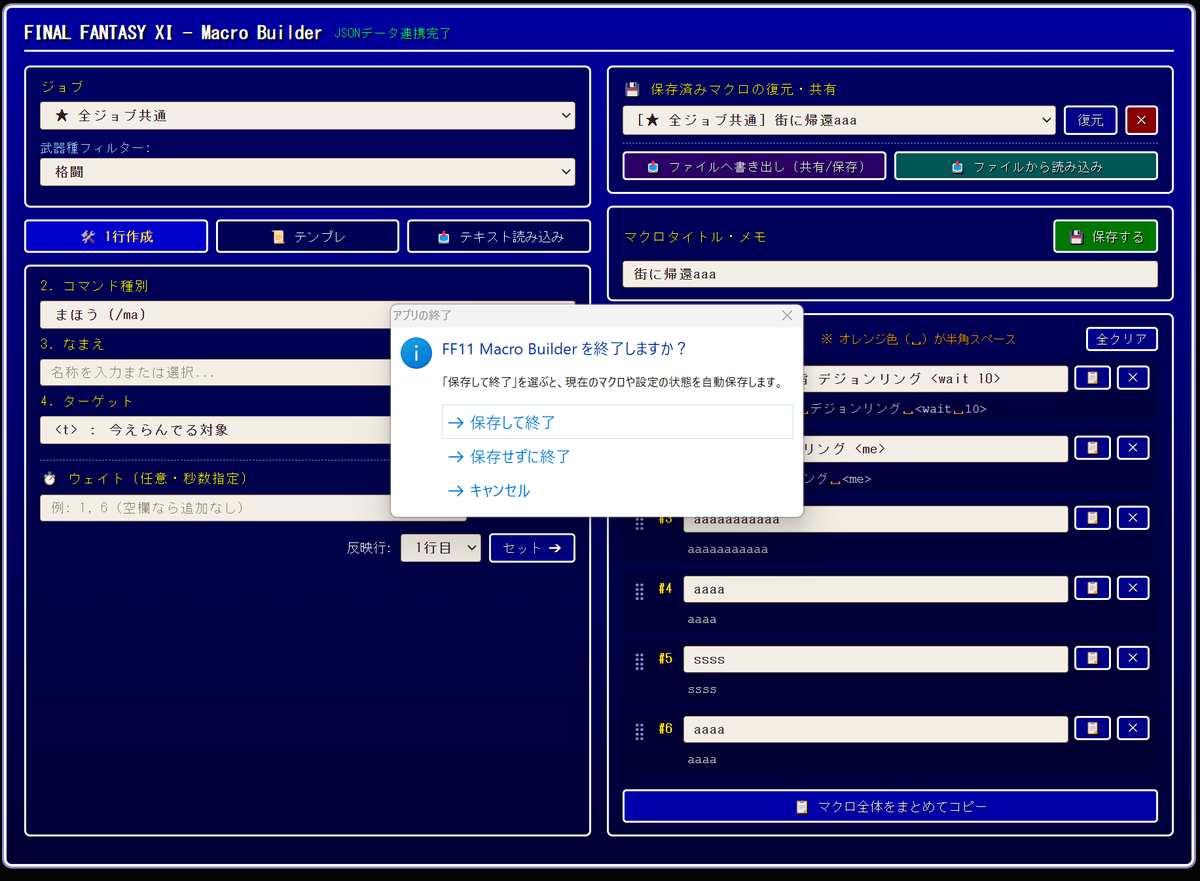Click line #4 input field aaaa

click(876, 589)
